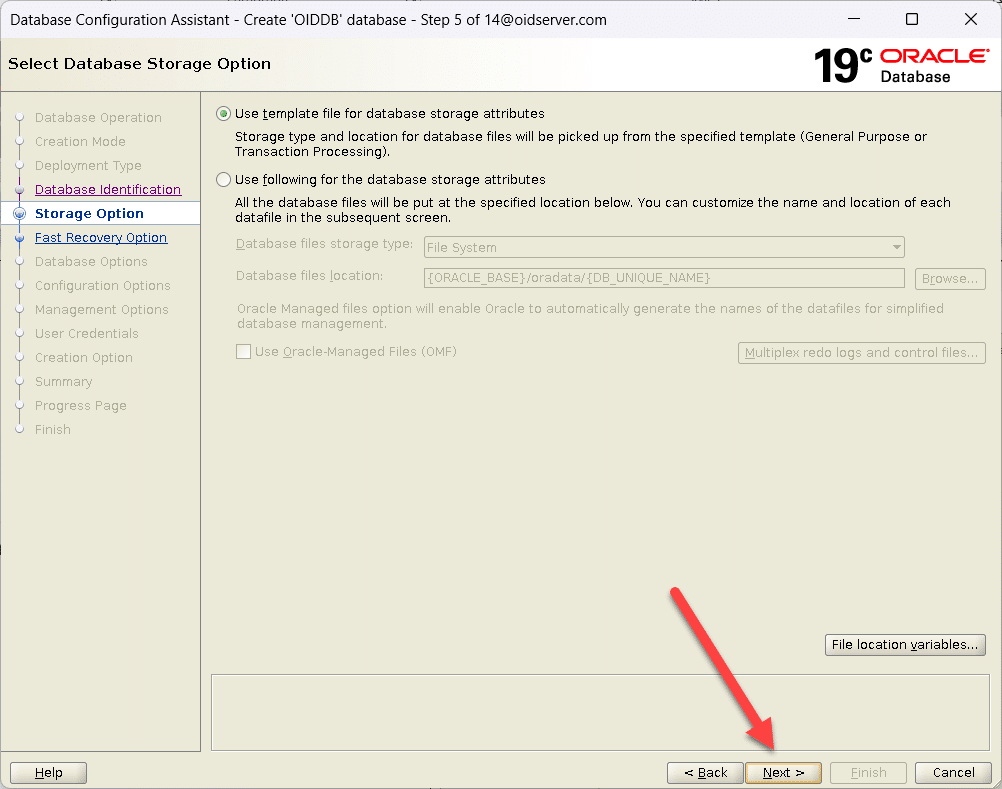Viewport: 1002px width, 789px height.
Task: Enable Use Oracle-Managed Files (OMF) checkbox
Action: [x=243, y=352]
